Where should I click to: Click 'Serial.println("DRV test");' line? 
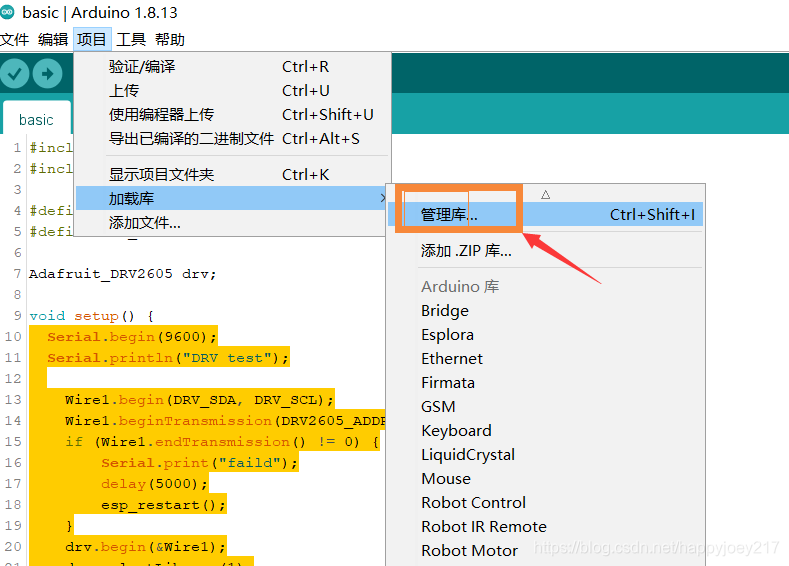168,358
